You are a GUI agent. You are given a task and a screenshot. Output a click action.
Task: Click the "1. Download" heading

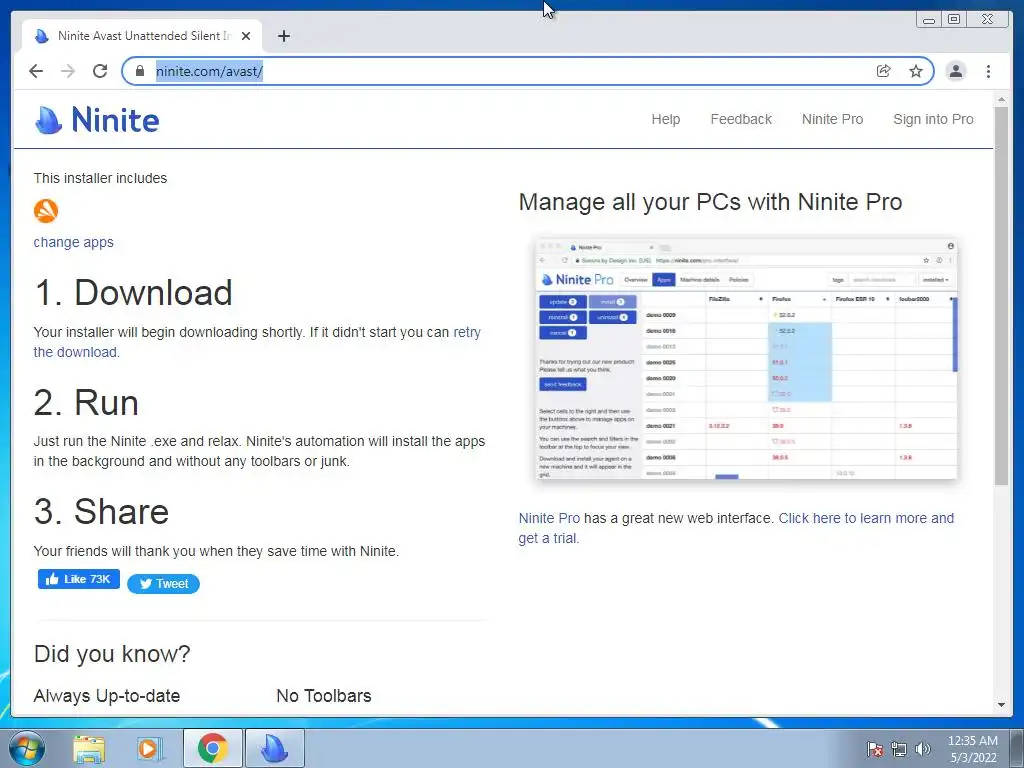click(133, 293)
